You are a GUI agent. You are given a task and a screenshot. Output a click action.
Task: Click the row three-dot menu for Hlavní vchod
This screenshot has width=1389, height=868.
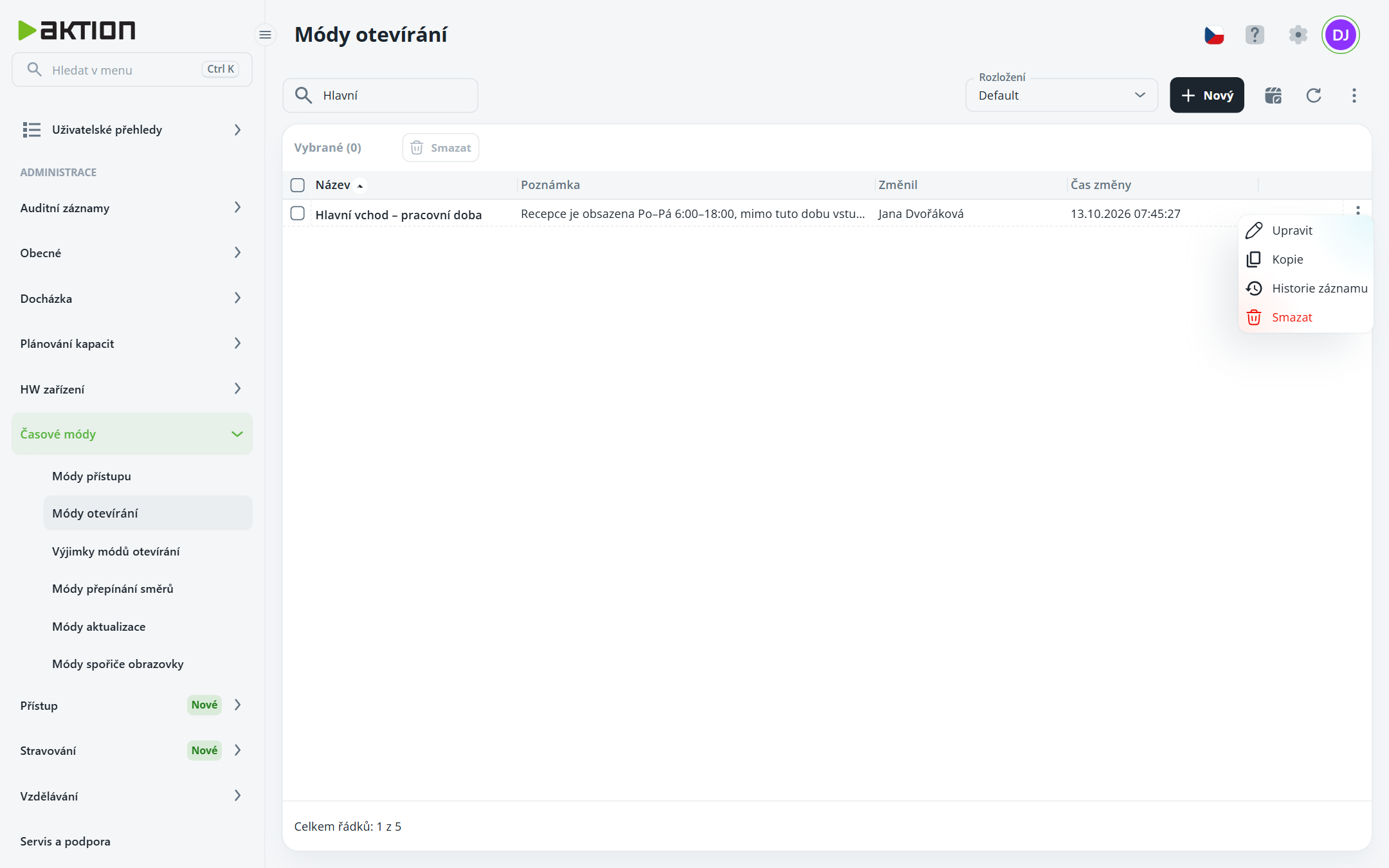pos(1357,210)
